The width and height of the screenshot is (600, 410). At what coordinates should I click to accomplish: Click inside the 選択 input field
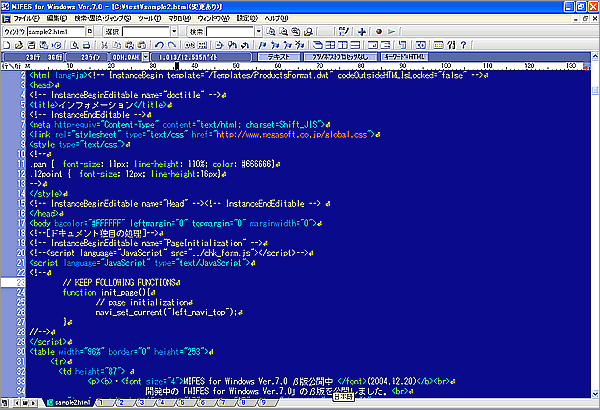coord(146,32)
